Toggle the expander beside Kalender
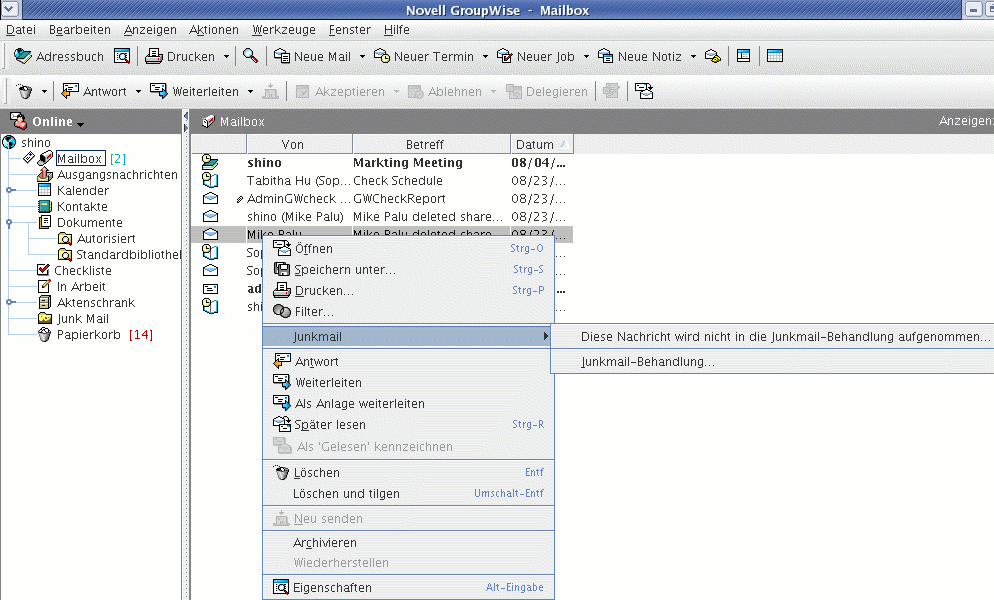The width and height of the screenshot is (994, 600). coord(10,190)
